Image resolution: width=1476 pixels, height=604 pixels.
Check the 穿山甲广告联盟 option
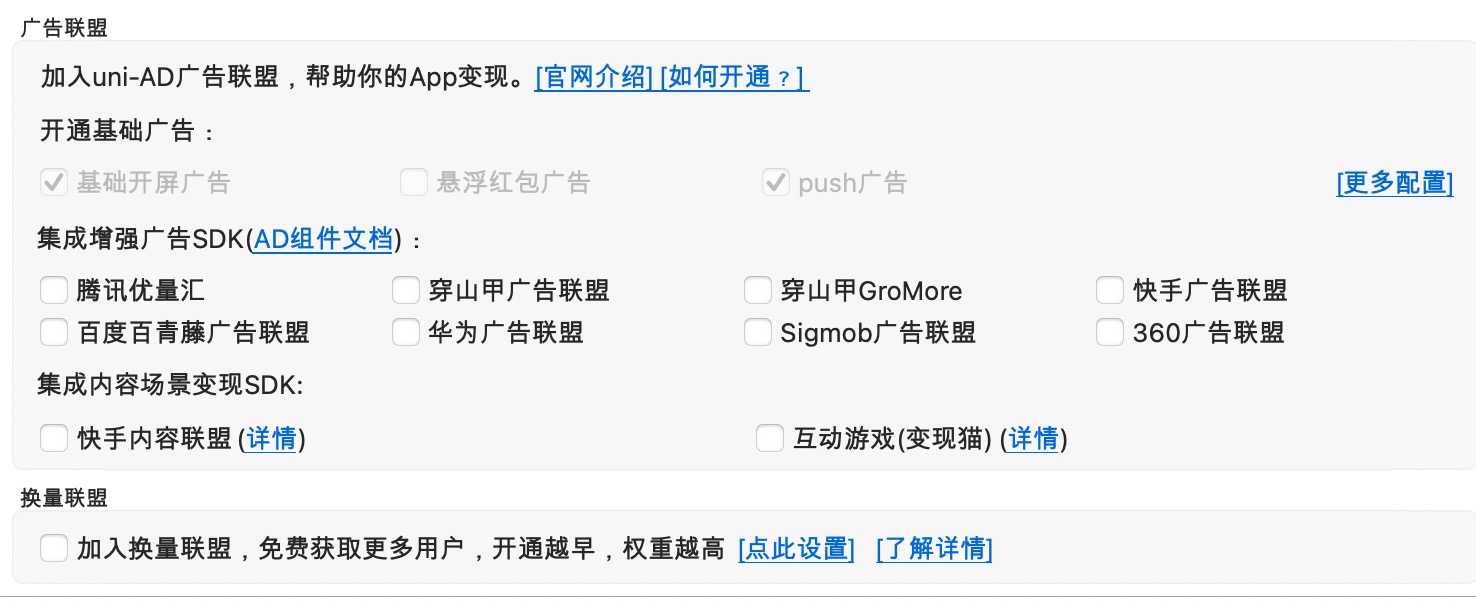(405, 291)
